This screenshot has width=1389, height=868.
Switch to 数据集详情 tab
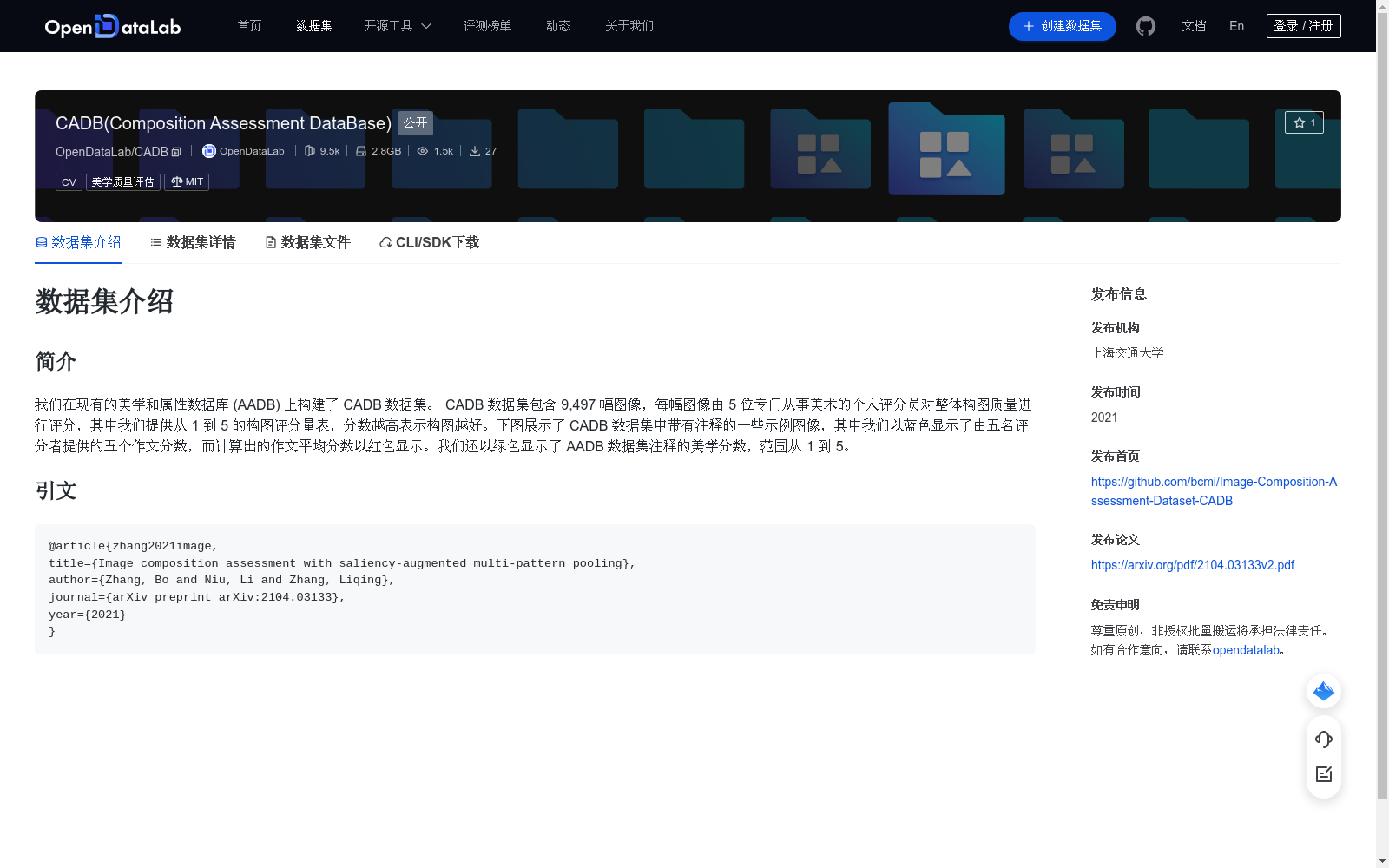coord(193,242)
